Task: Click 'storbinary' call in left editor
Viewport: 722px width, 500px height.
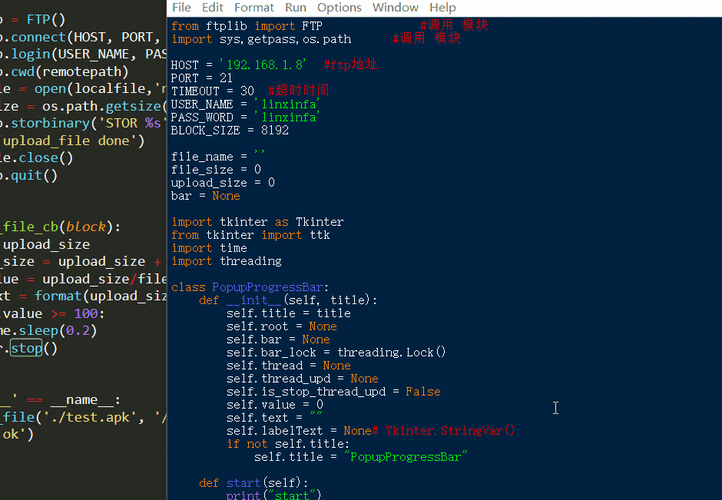Action: pos(50,123)
